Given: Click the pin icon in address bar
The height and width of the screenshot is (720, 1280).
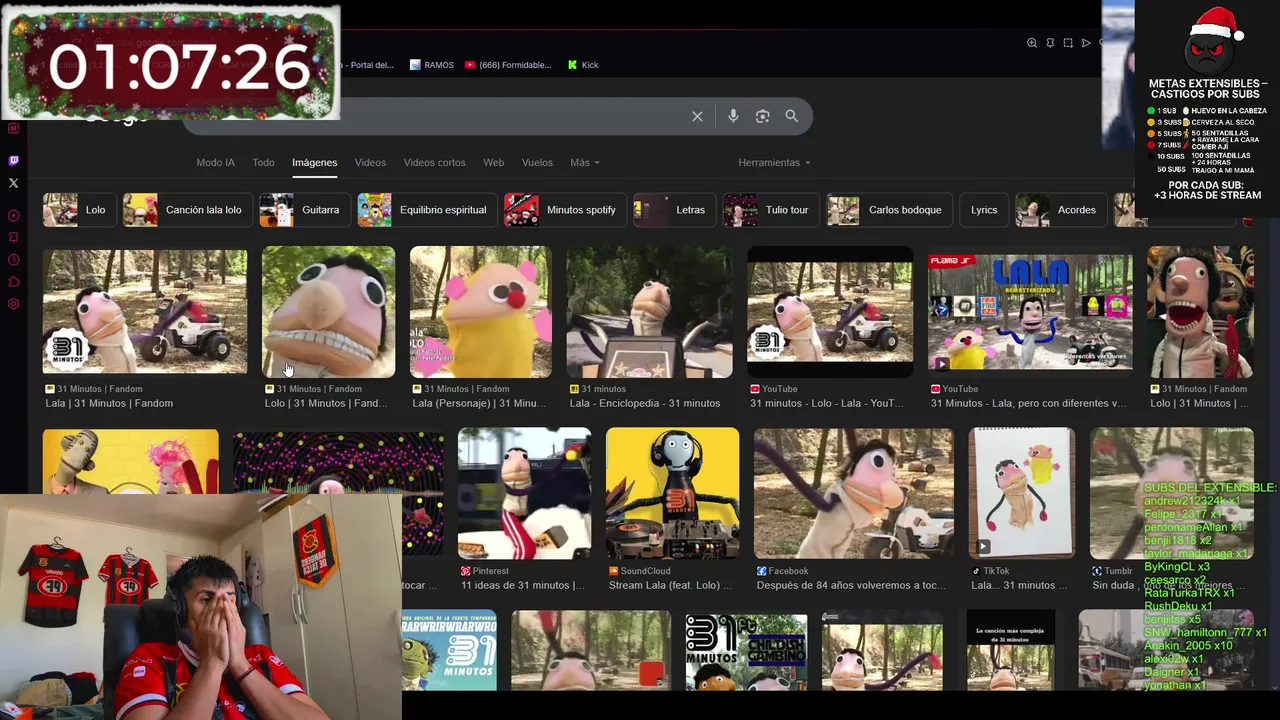Looking at the screenshot, I should coord(1050,43).
